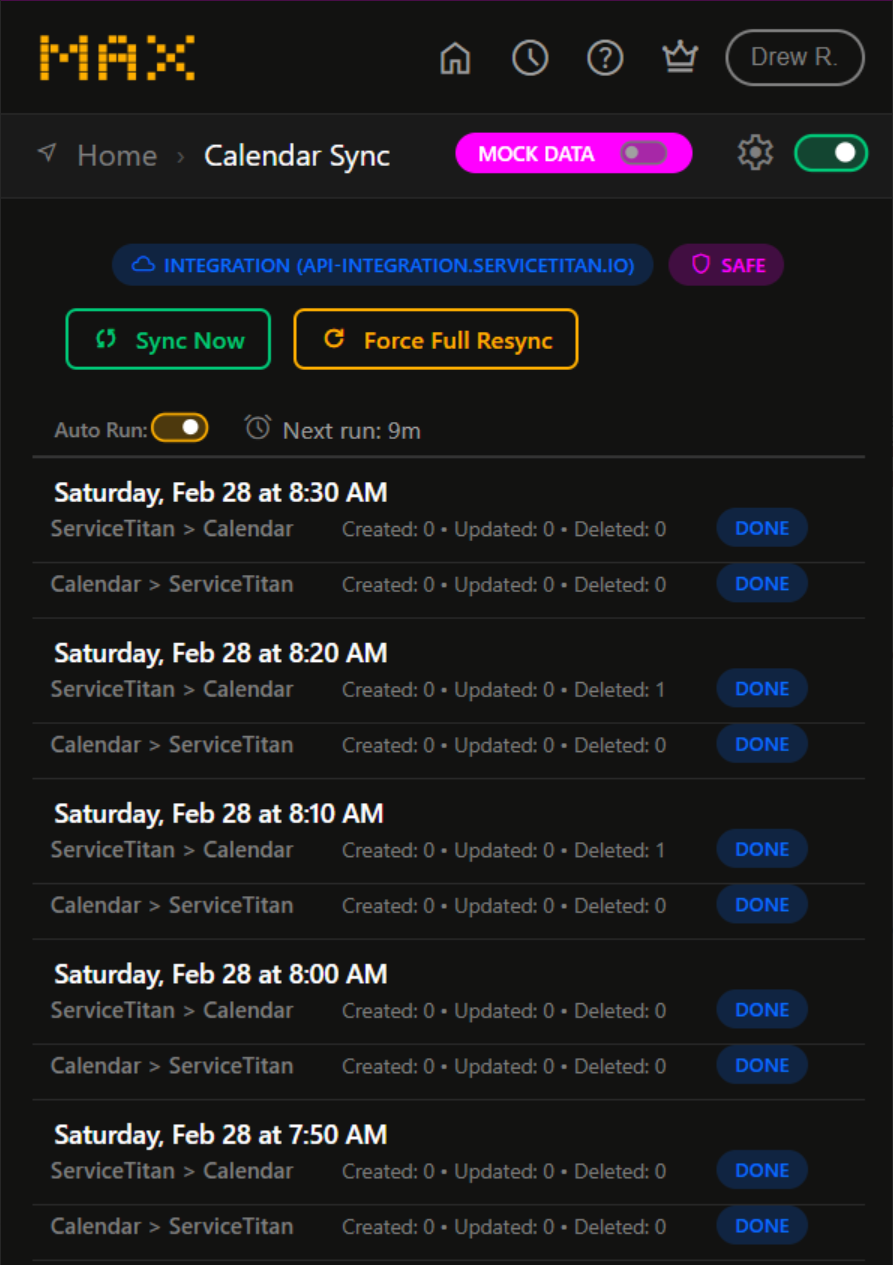Click the crown icon in the top bar
This screenshot has height=1265, width=893.
[680, 57]
